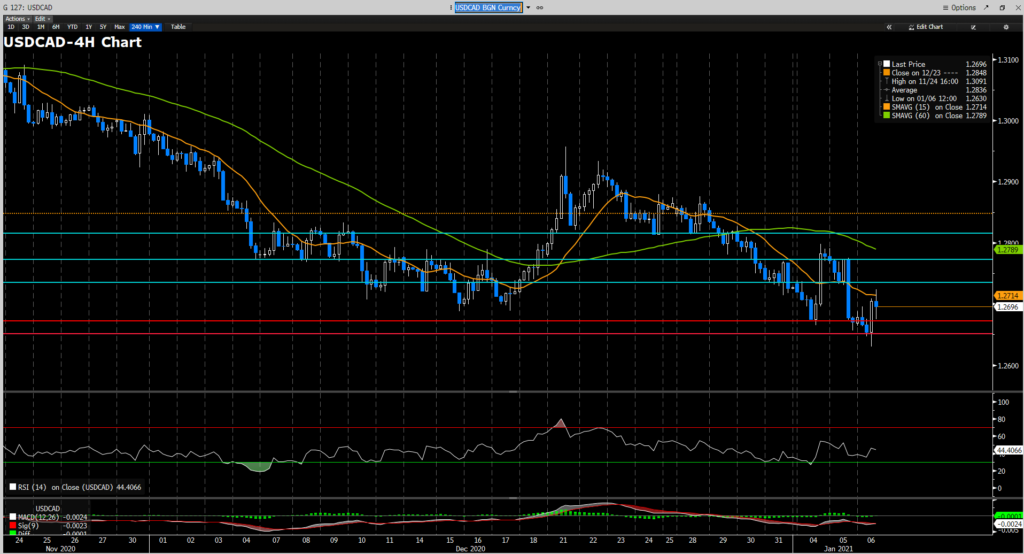
Task: Click 'SMAVG (60) on Close' legend text
Action: (x=927, y=116)
